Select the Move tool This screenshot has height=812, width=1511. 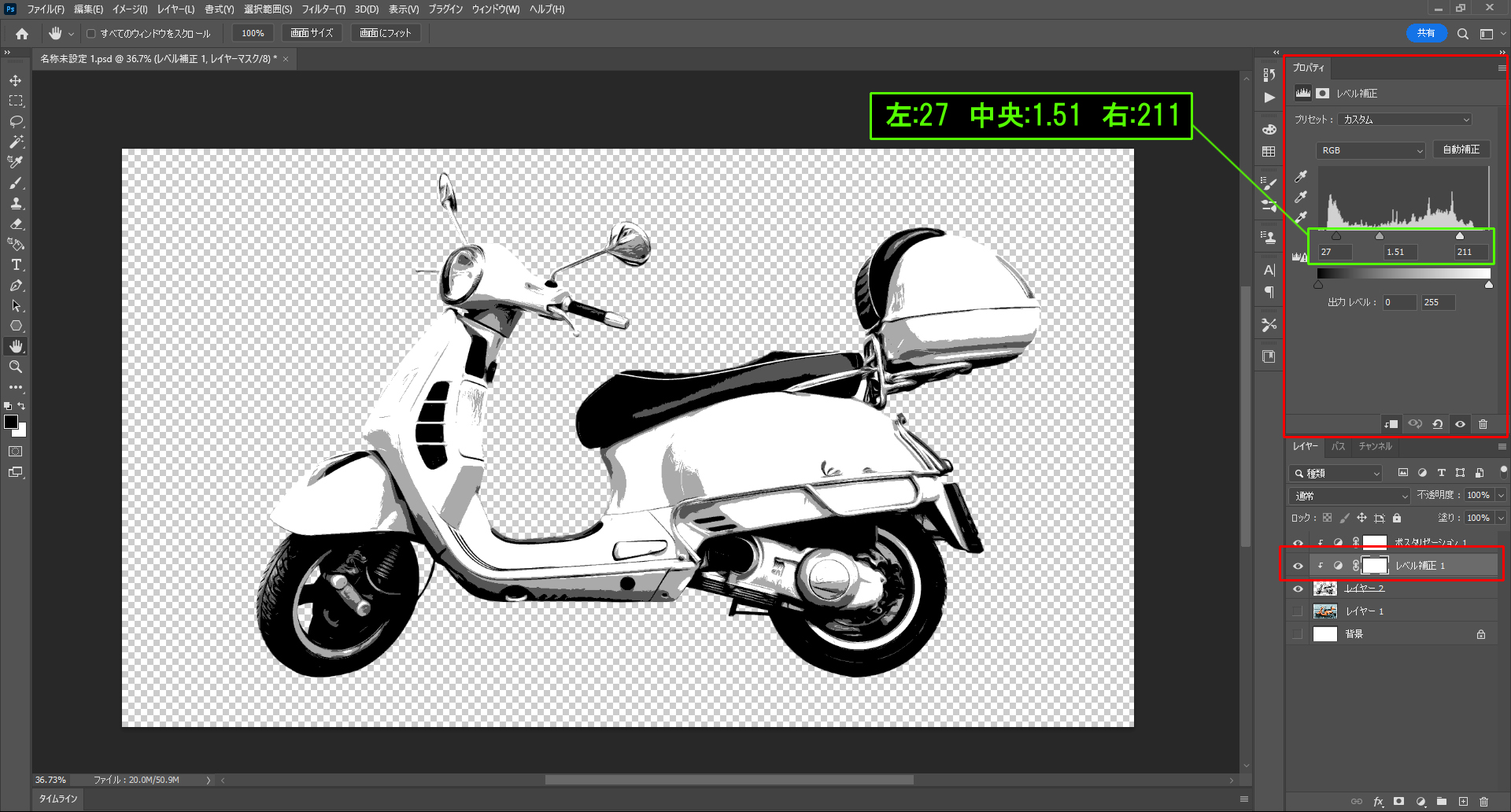16,81
